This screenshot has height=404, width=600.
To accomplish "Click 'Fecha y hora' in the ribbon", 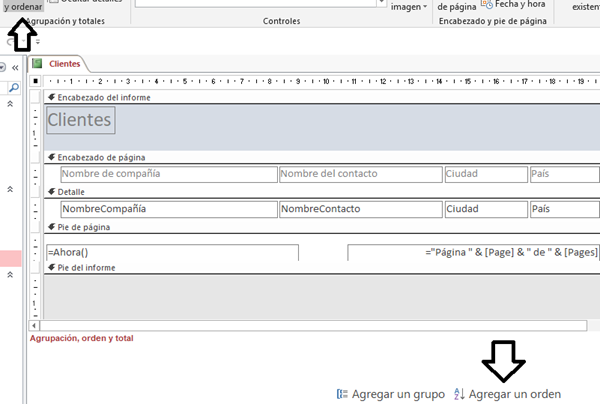I will click(513, 5).
